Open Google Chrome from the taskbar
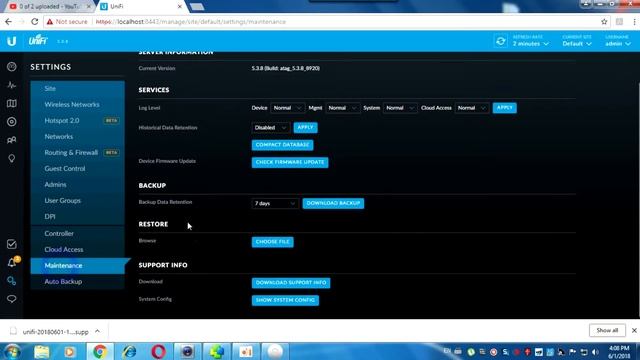The width and height of the screenshot is (640, 360). click(99, 351)
